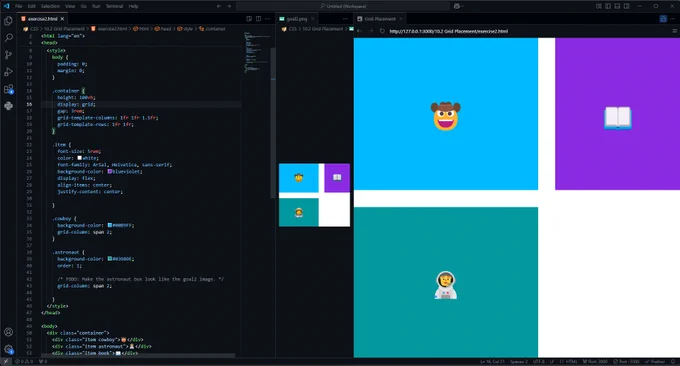Screen dimensions: 680x366
Task: Expand the 10.2 Grid Placement breadcrumb
Action: pos(64,29)
